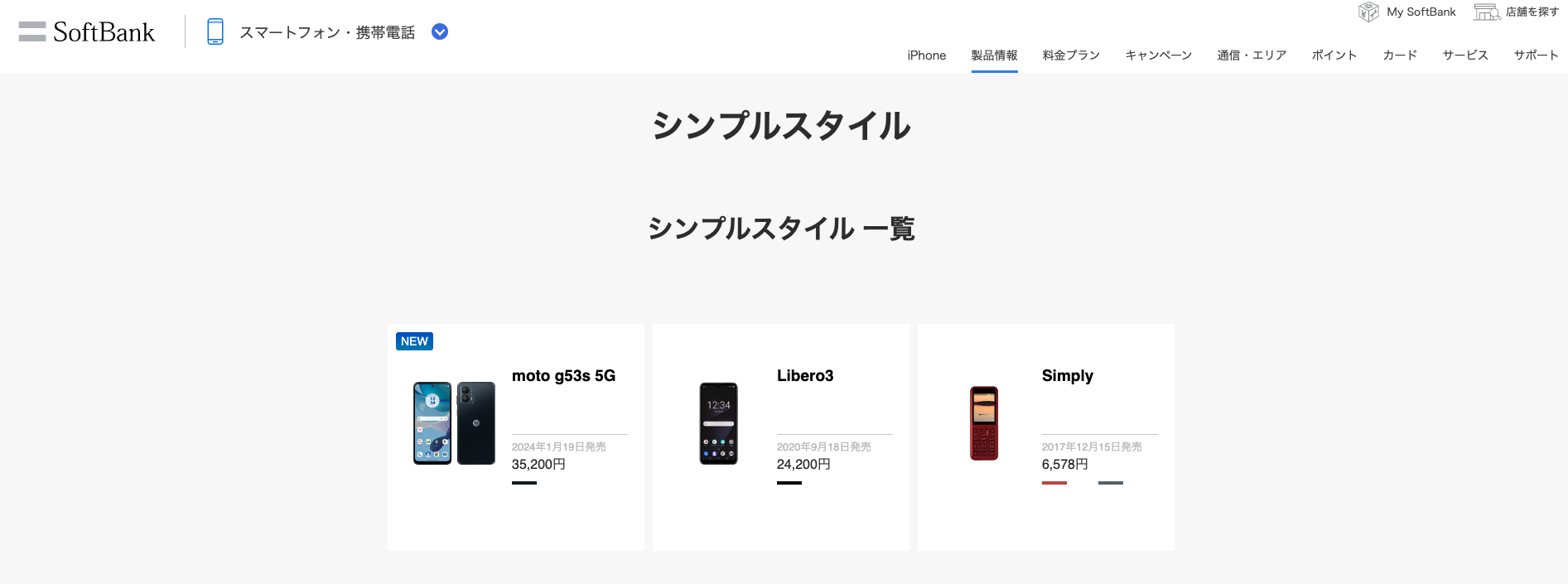Viewport: 1568px width, 584px height.
Task: Click the Simply product name link
Action: pyautogui.click(x=1067, y=376)
